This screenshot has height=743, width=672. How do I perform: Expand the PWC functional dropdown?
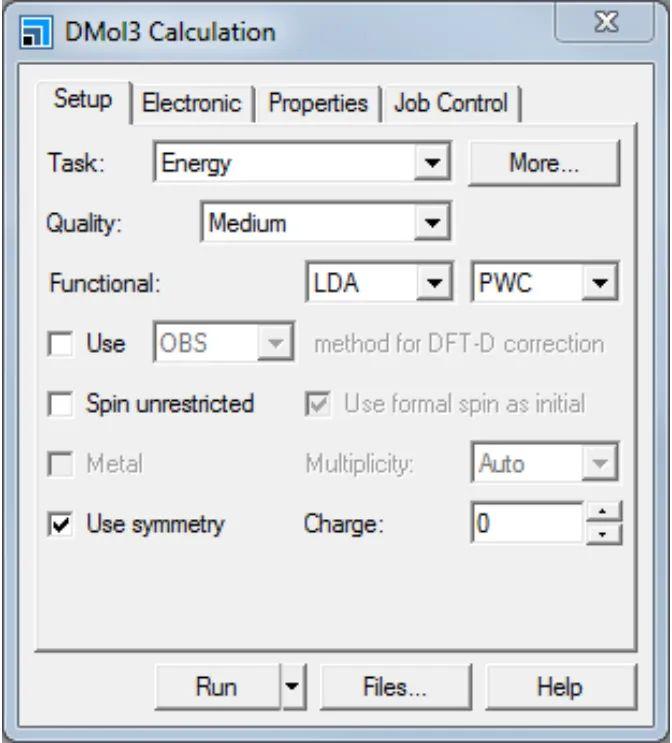(599, 284)
